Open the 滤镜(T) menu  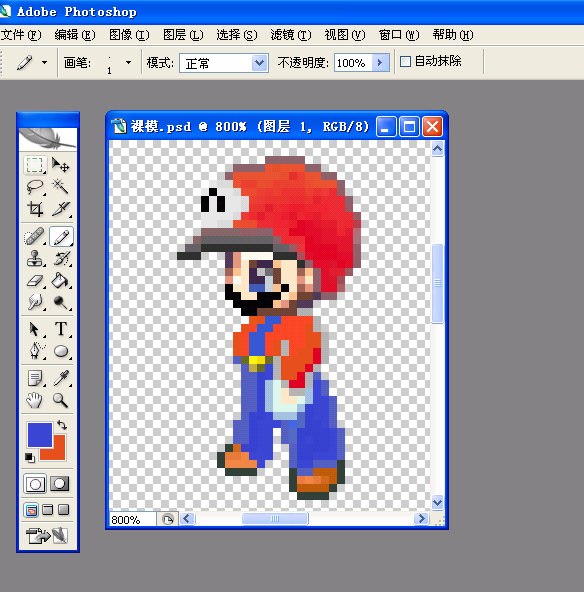click(291, 35)
